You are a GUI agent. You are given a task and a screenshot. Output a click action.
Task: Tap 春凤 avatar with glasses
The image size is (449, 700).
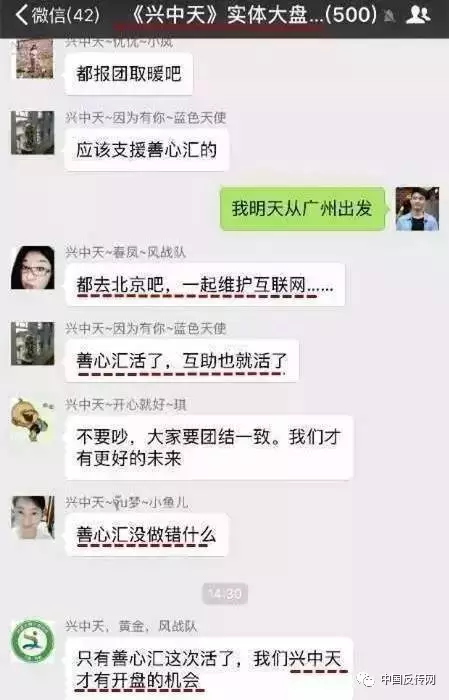click(33, 267)
